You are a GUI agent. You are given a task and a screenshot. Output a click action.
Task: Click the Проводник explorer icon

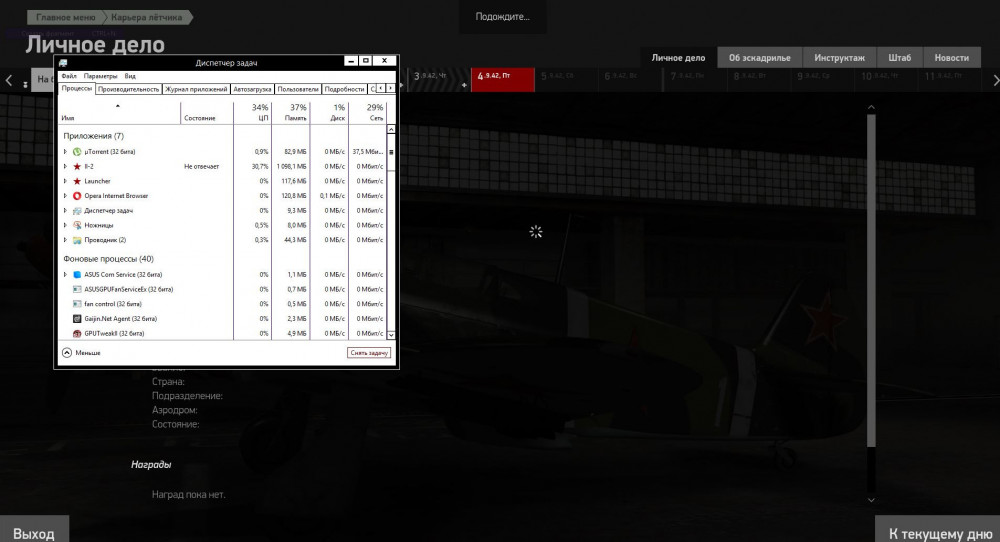tap(77, 240)
